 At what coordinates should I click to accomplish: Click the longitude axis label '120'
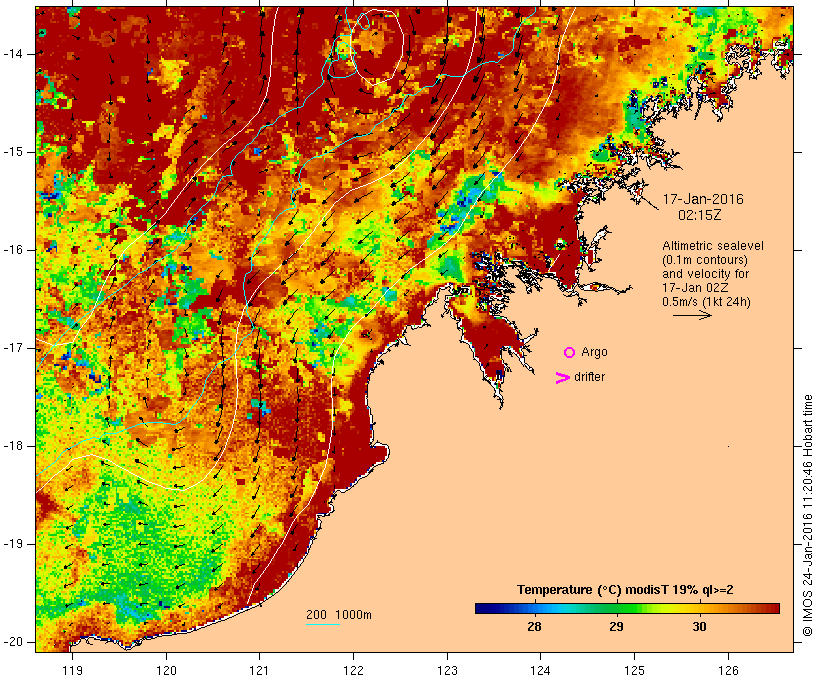166,670
